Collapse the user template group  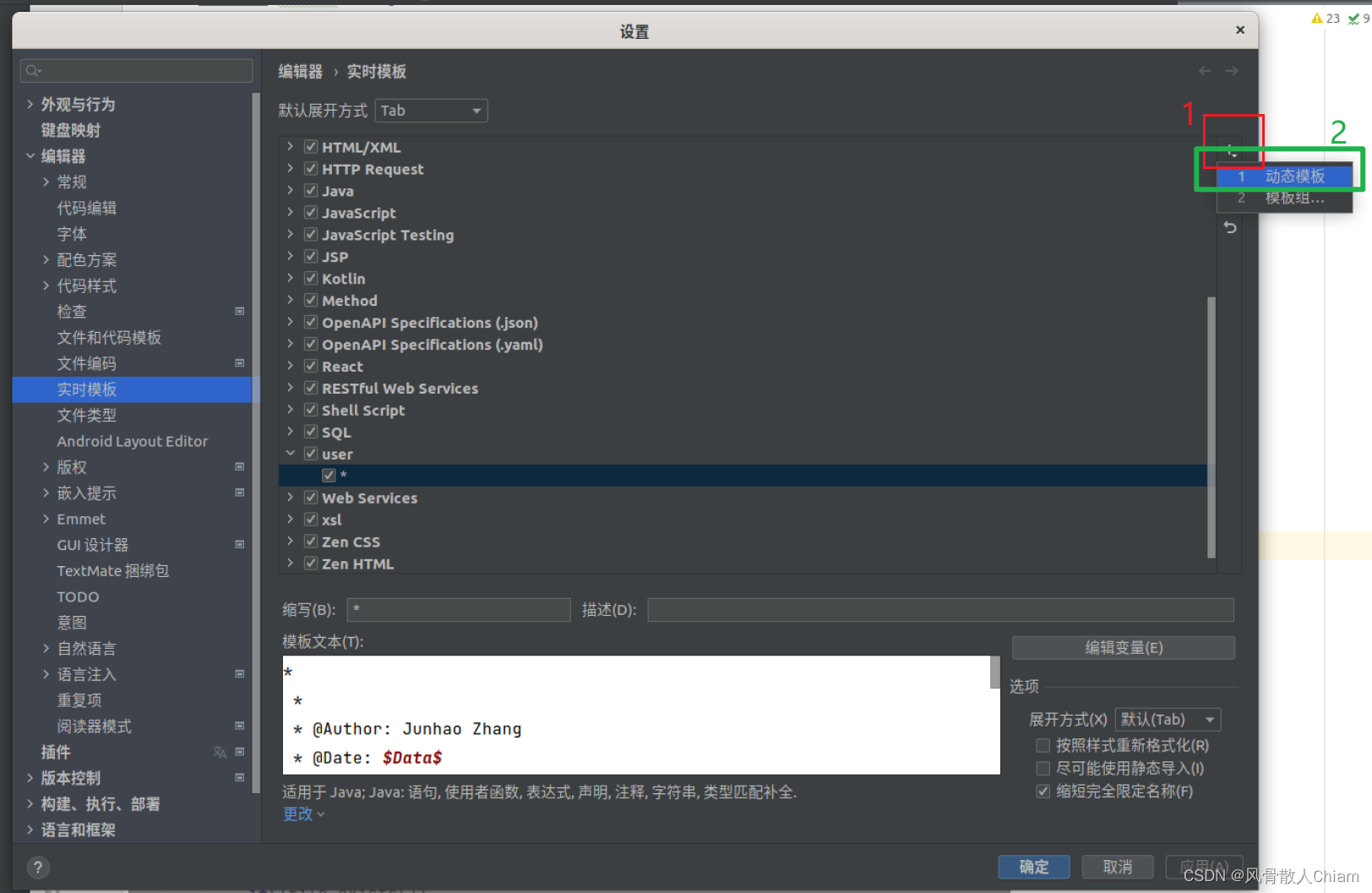[290, 454]
